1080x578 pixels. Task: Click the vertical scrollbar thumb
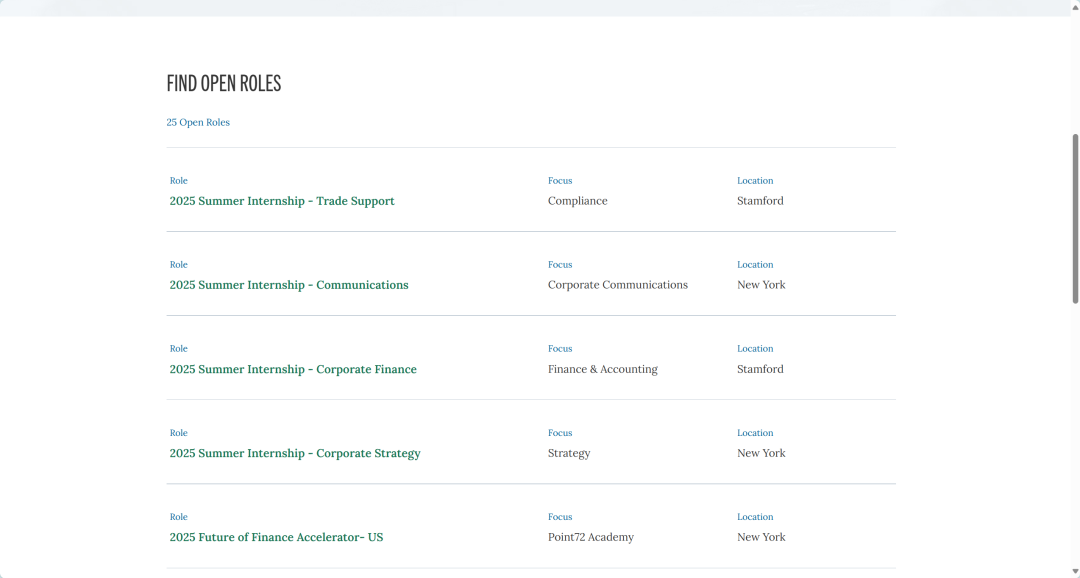click(1075, 218)
